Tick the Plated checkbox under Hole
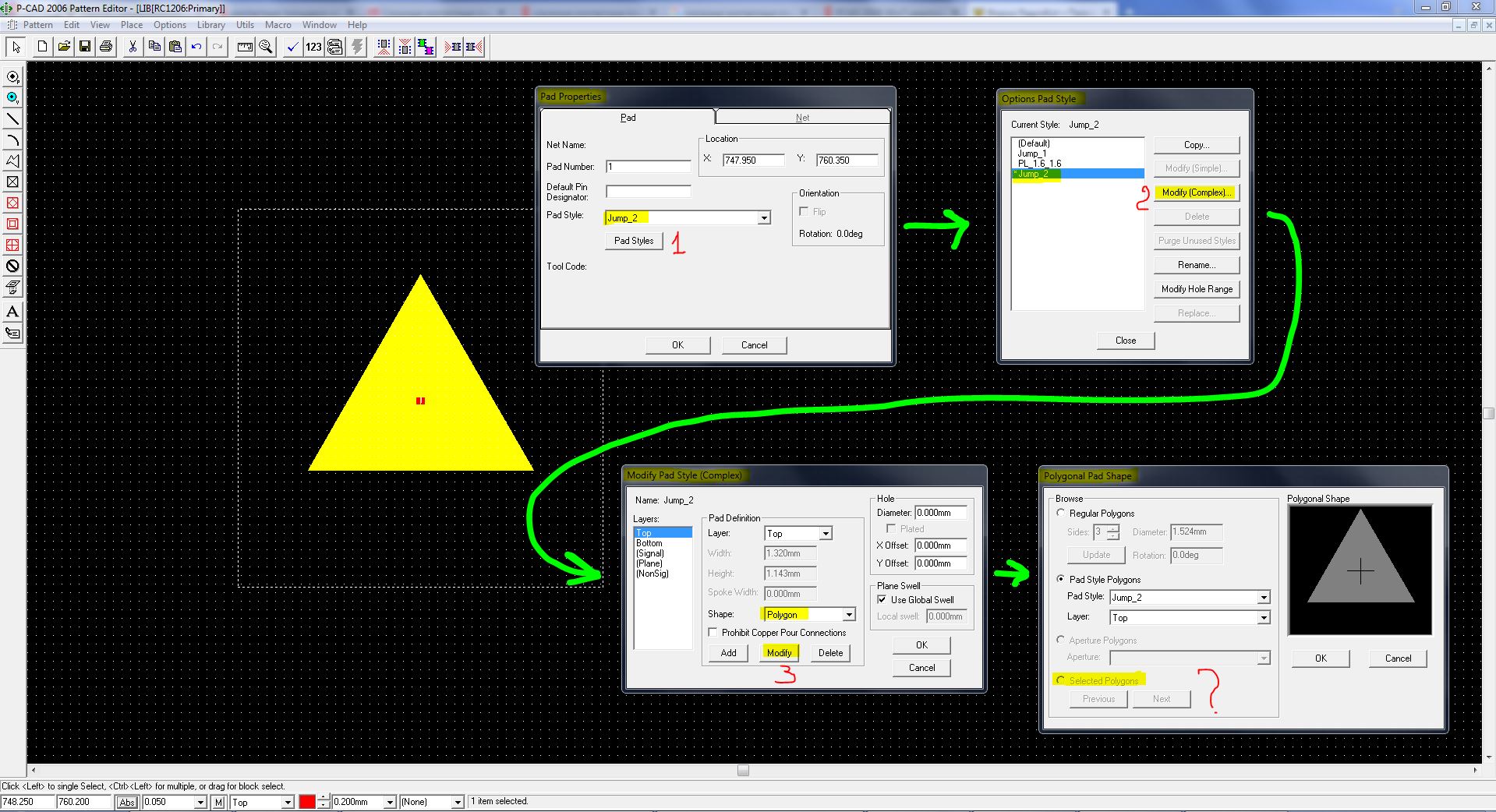 pos(891,528)
